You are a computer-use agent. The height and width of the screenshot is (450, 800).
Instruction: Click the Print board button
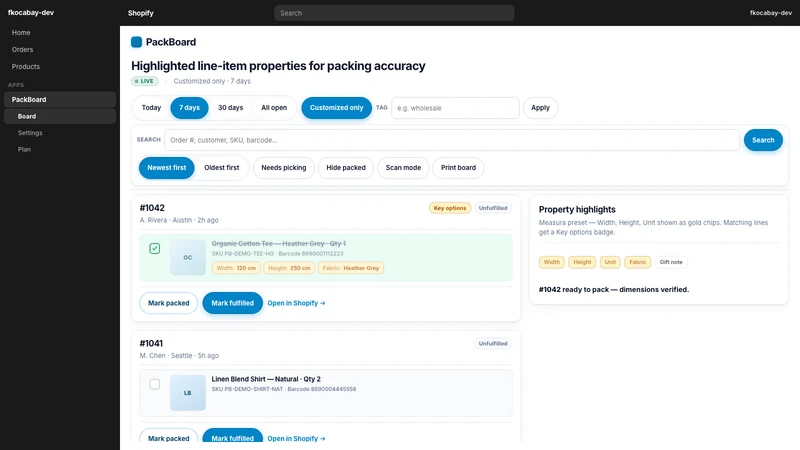point(458,167)
